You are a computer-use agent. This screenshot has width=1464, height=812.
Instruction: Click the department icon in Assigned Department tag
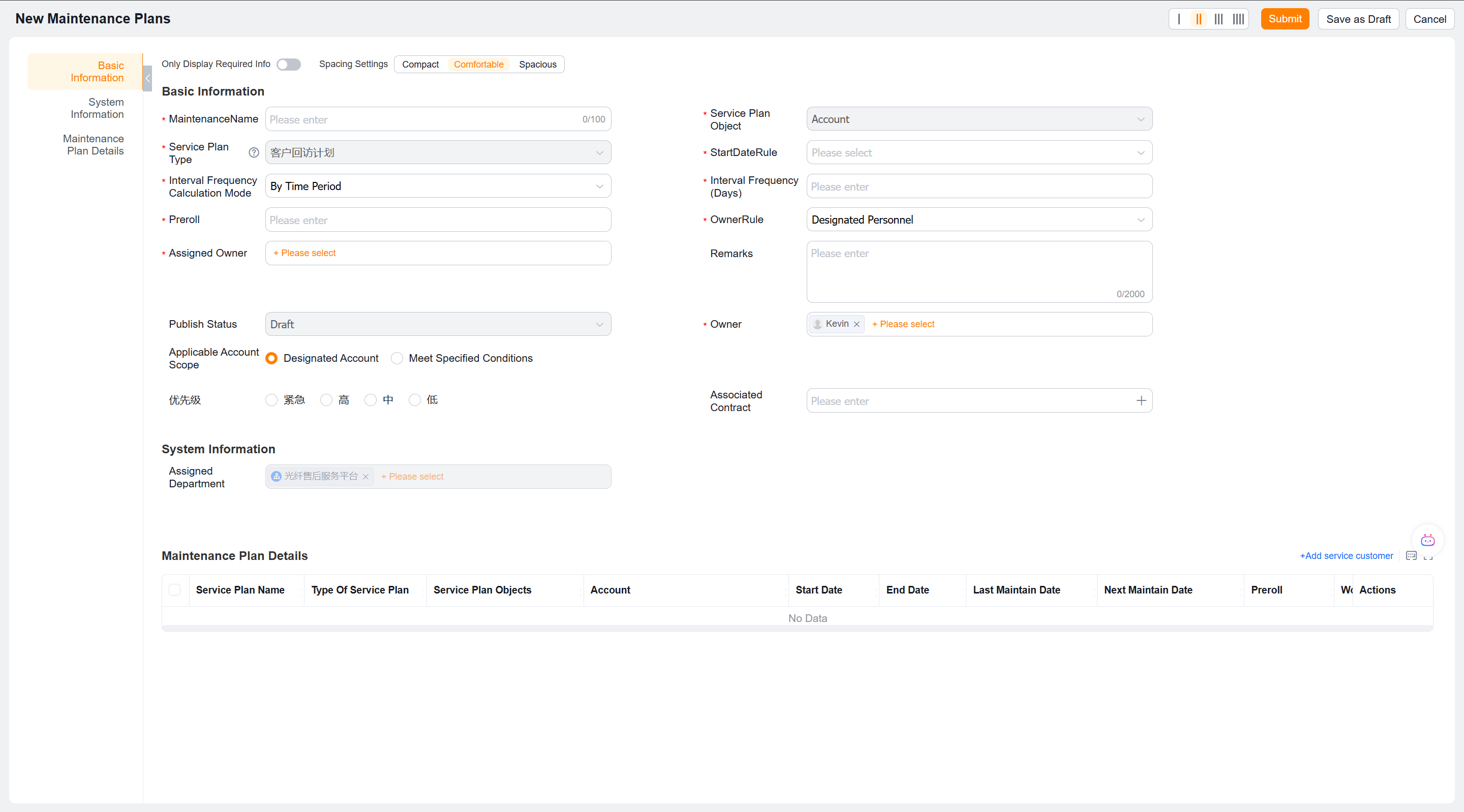coord(276,476)
